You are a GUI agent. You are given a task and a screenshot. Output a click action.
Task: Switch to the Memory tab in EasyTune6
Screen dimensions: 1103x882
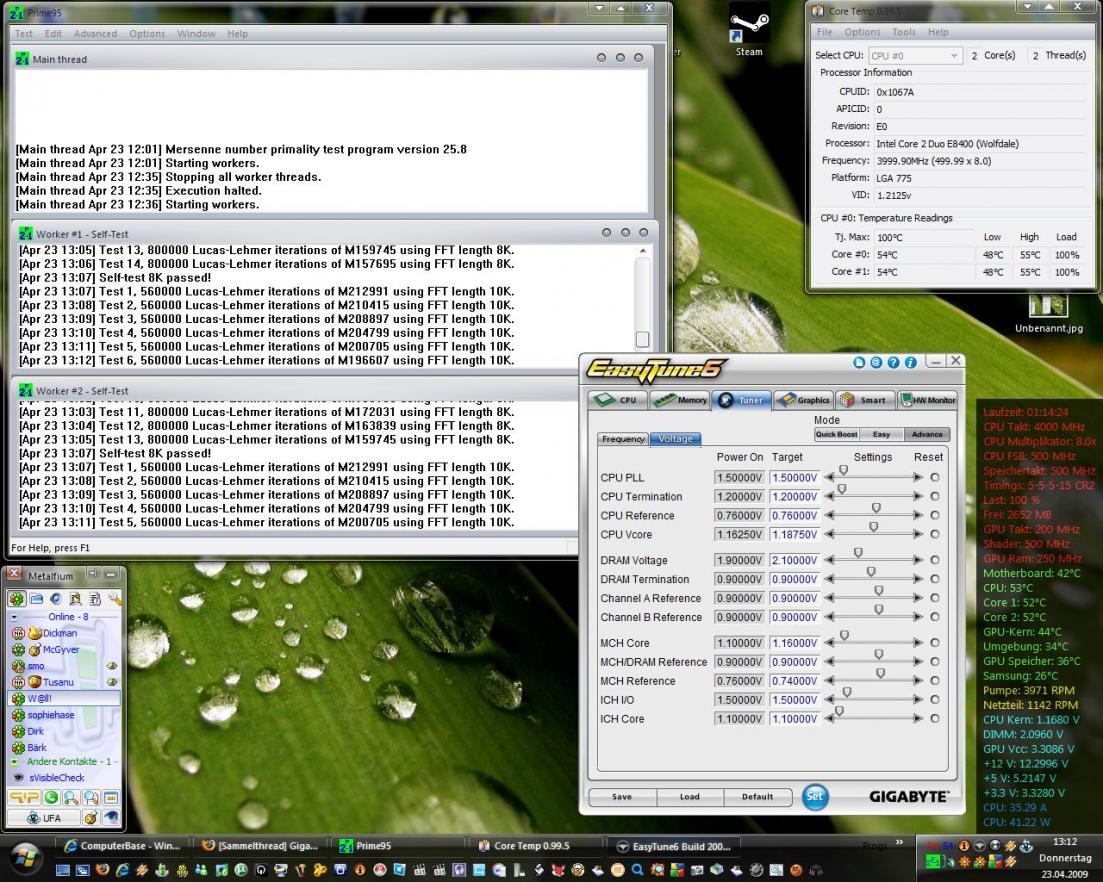(680, 400)
